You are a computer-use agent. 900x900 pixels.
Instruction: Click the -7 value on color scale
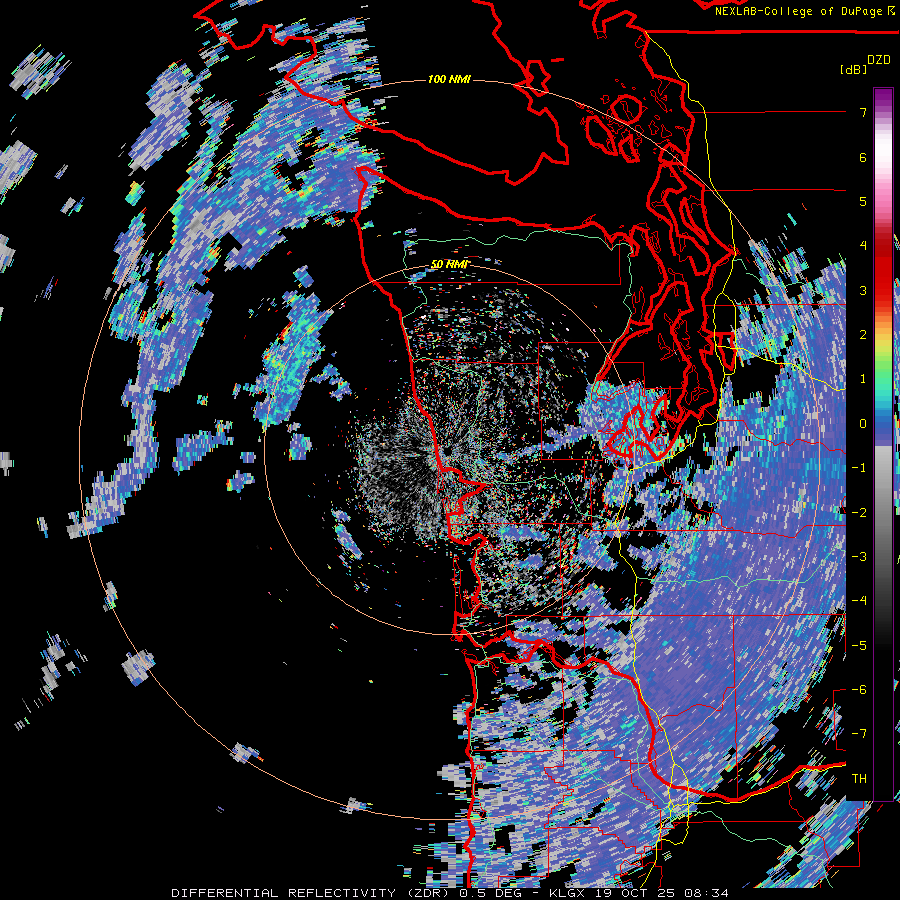click(x=859, y=734)
